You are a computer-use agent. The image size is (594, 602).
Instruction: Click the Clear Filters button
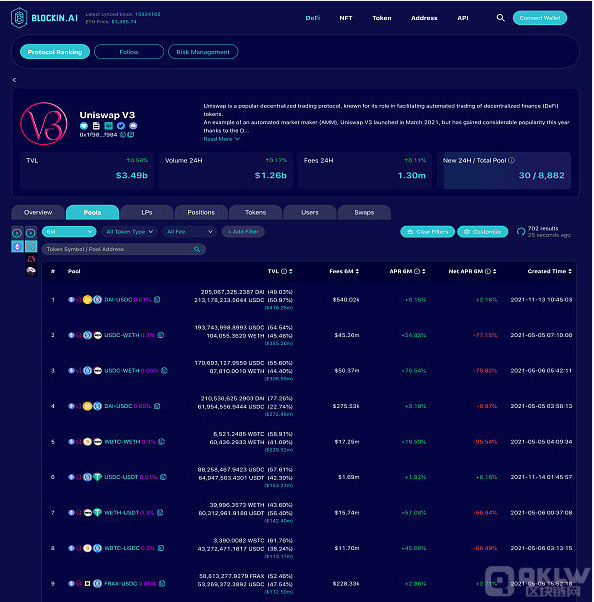pyautogui.click(x=427, y=232)
